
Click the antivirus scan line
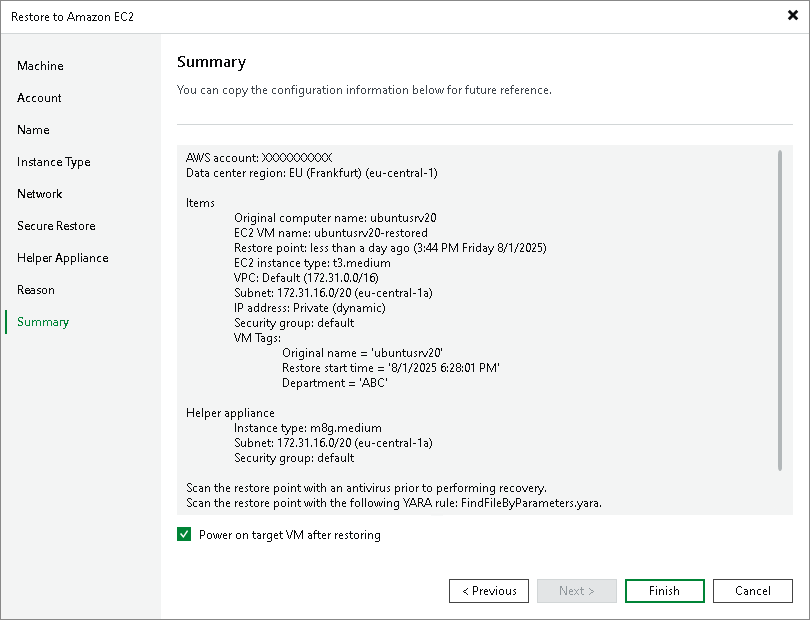366,487
